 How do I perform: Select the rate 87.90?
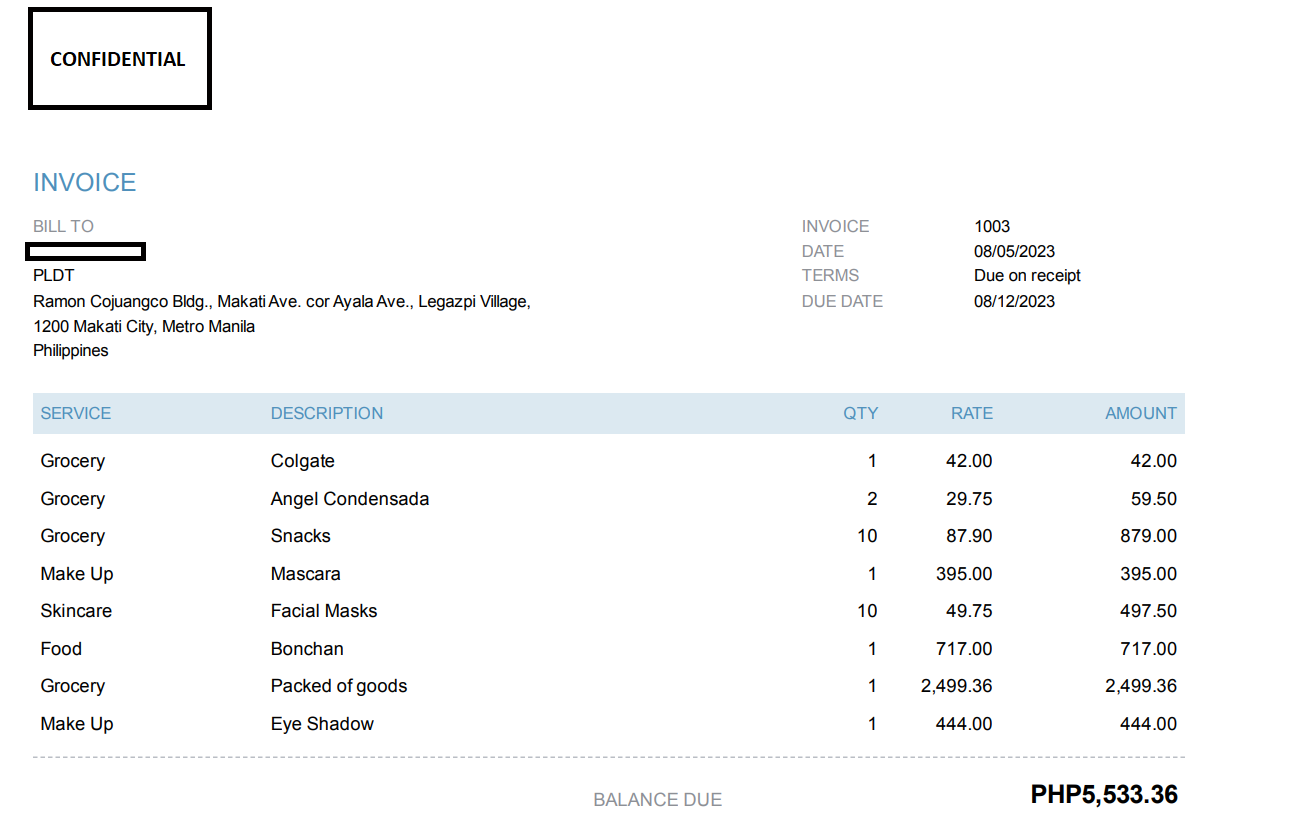click(969, 536)
